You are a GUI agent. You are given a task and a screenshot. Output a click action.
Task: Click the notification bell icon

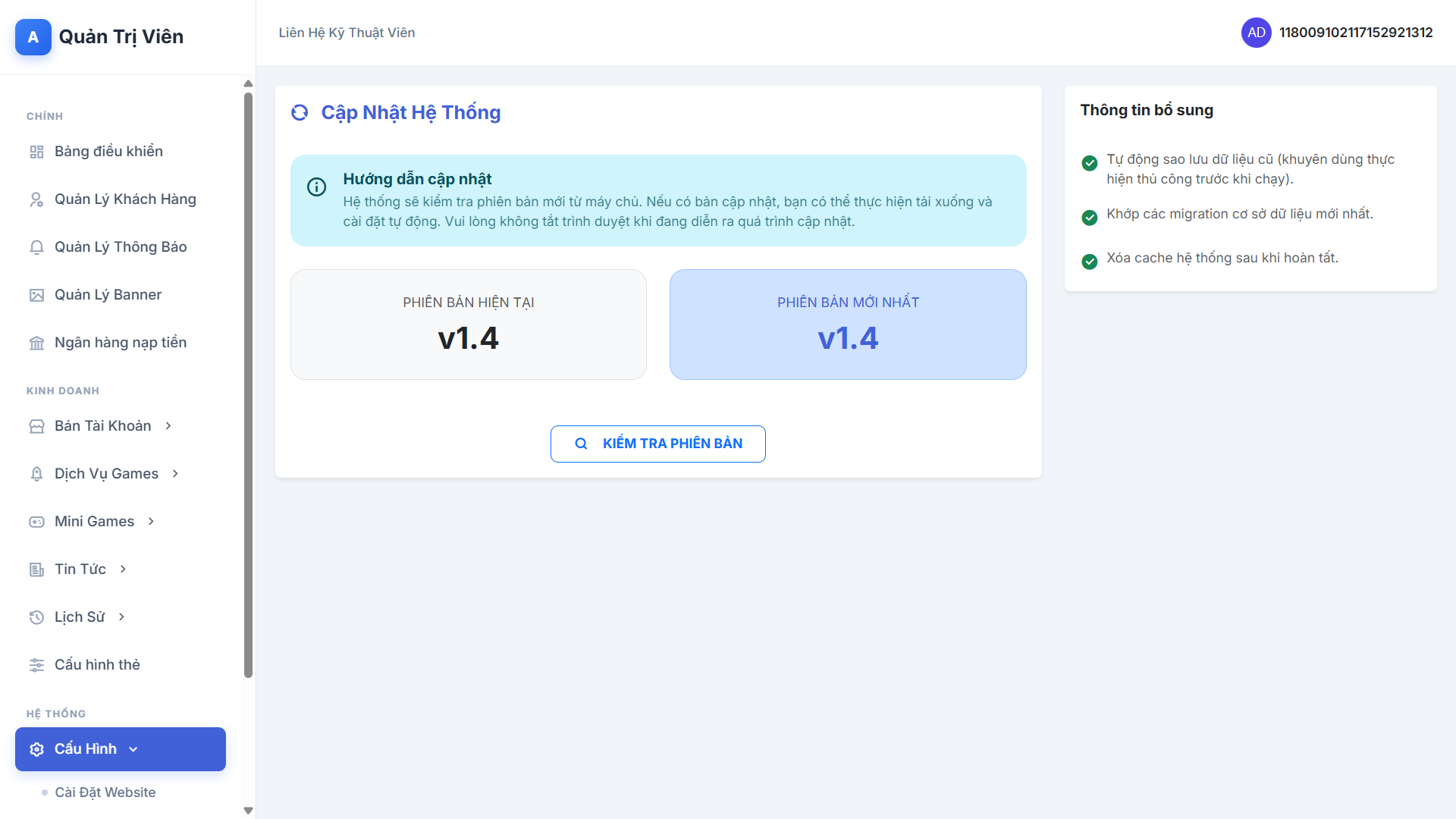pyautogui.click(x=36, y=247)
